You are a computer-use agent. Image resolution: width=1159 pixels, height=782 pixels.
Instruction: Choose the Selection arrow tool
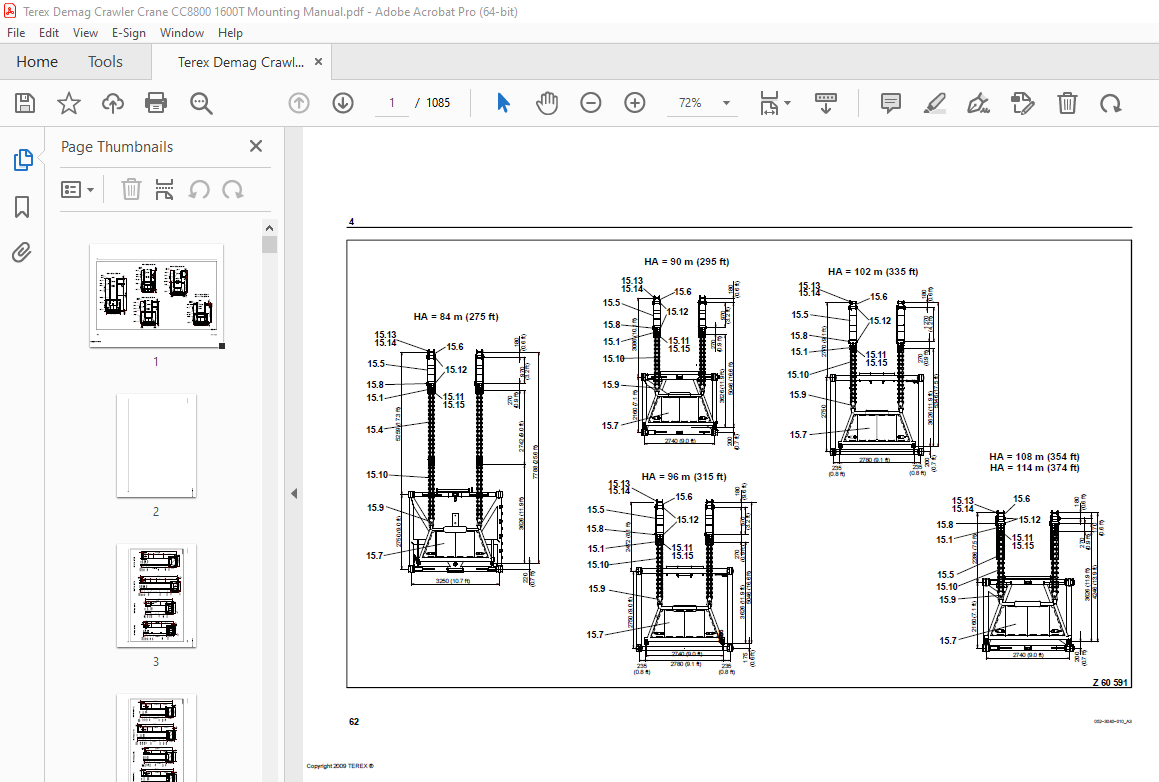tap(503, 103)
